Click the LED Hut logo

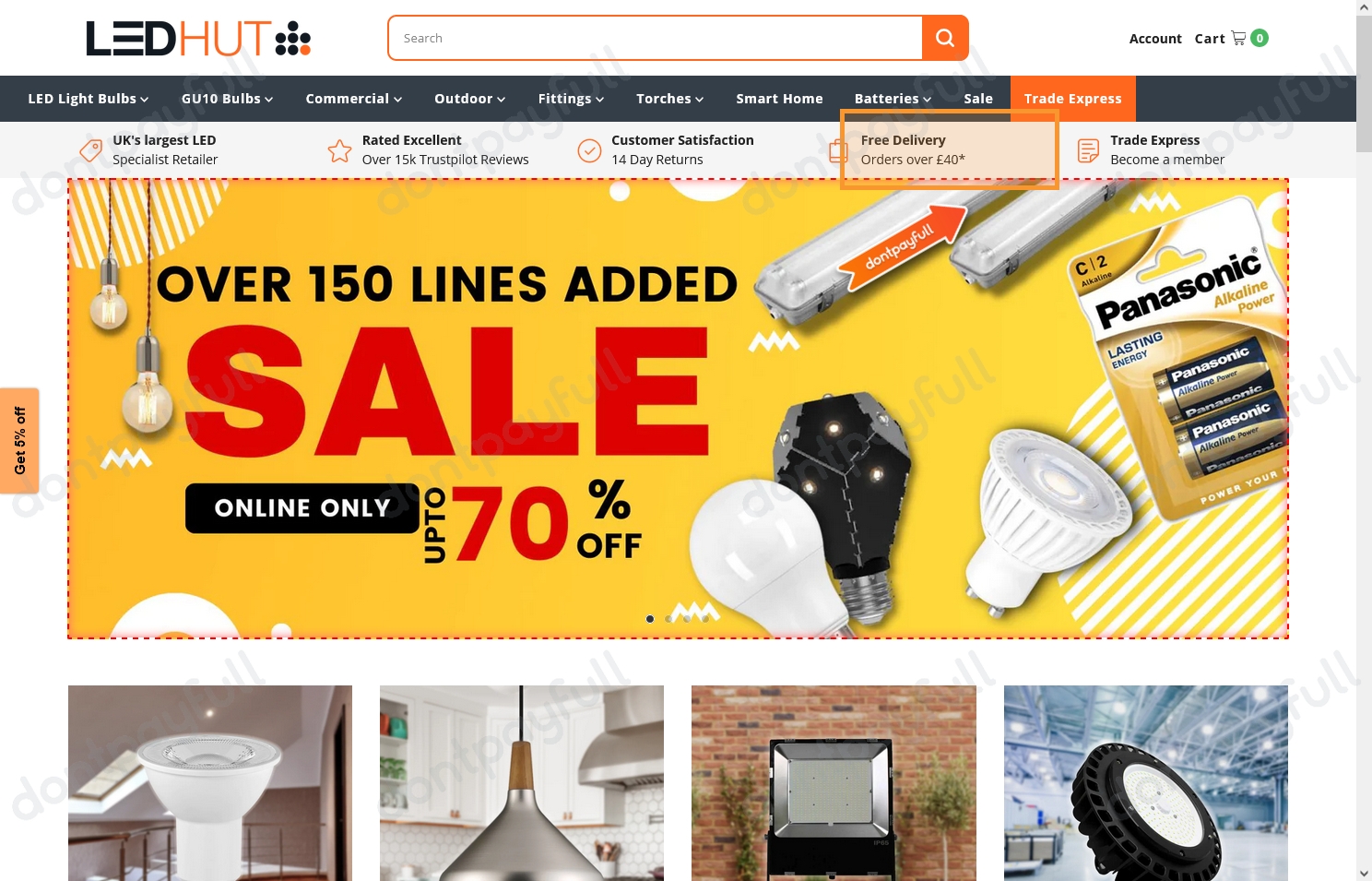click(198, 39)
